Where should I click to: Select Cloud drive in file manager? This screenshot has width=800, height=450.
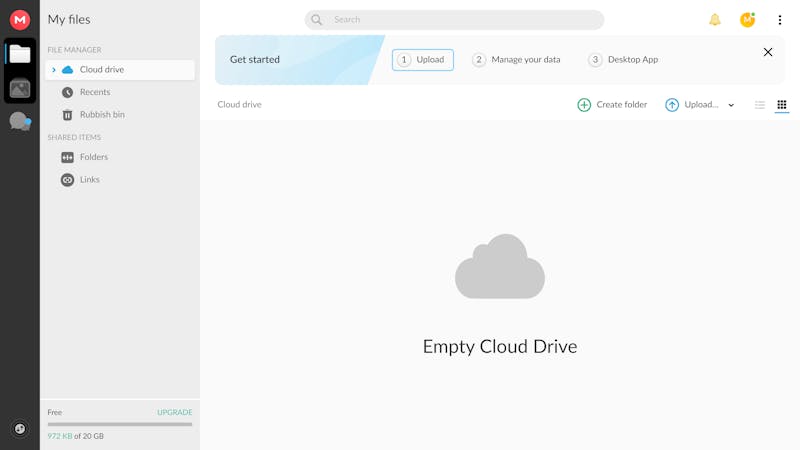coord(120,70)
